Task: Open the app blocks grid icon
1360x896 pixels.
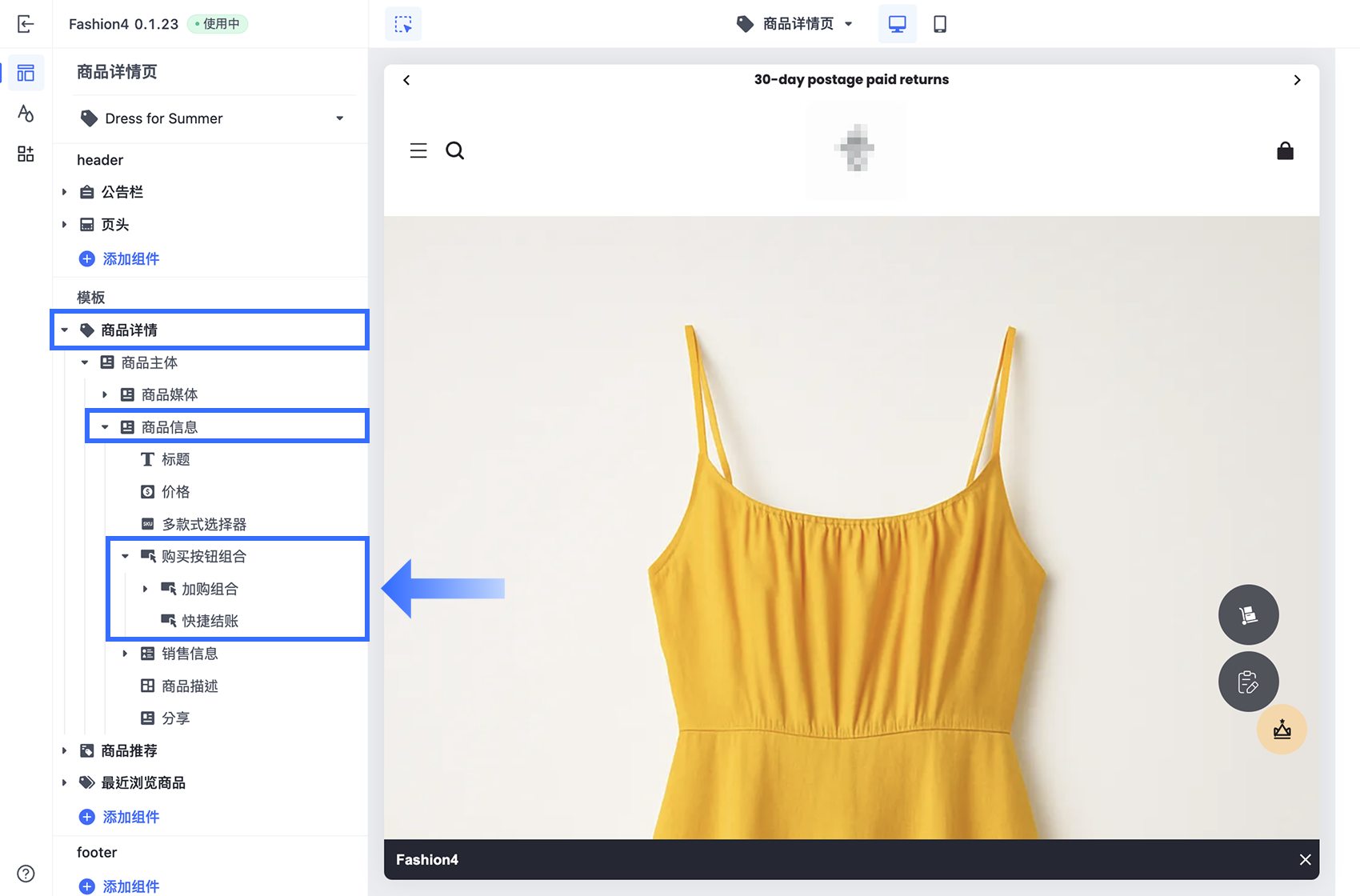Action: [26, 154]
